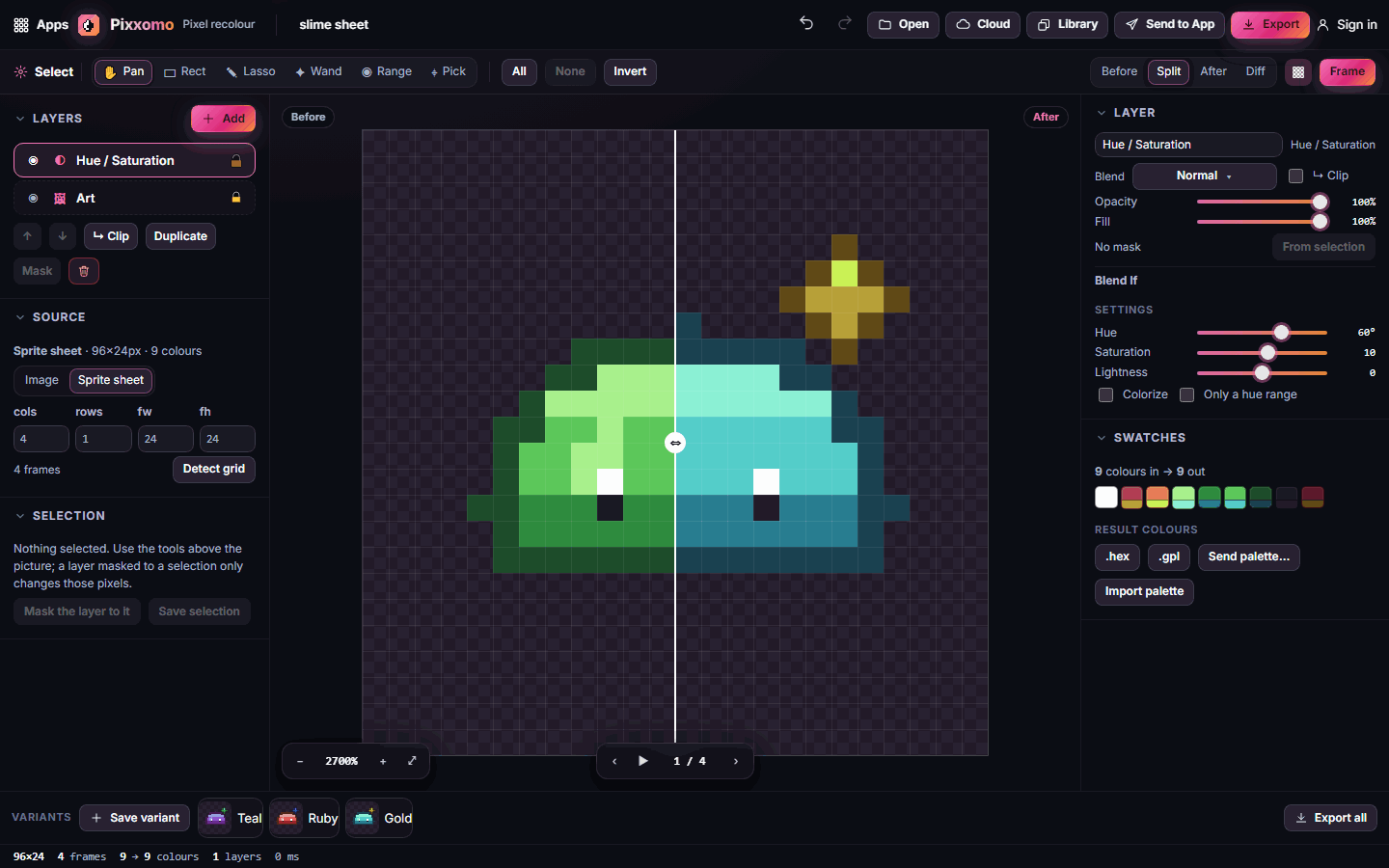Click the undo arrow icon
This screenshot has width=1389, height=868.
[x=806, y=24]
